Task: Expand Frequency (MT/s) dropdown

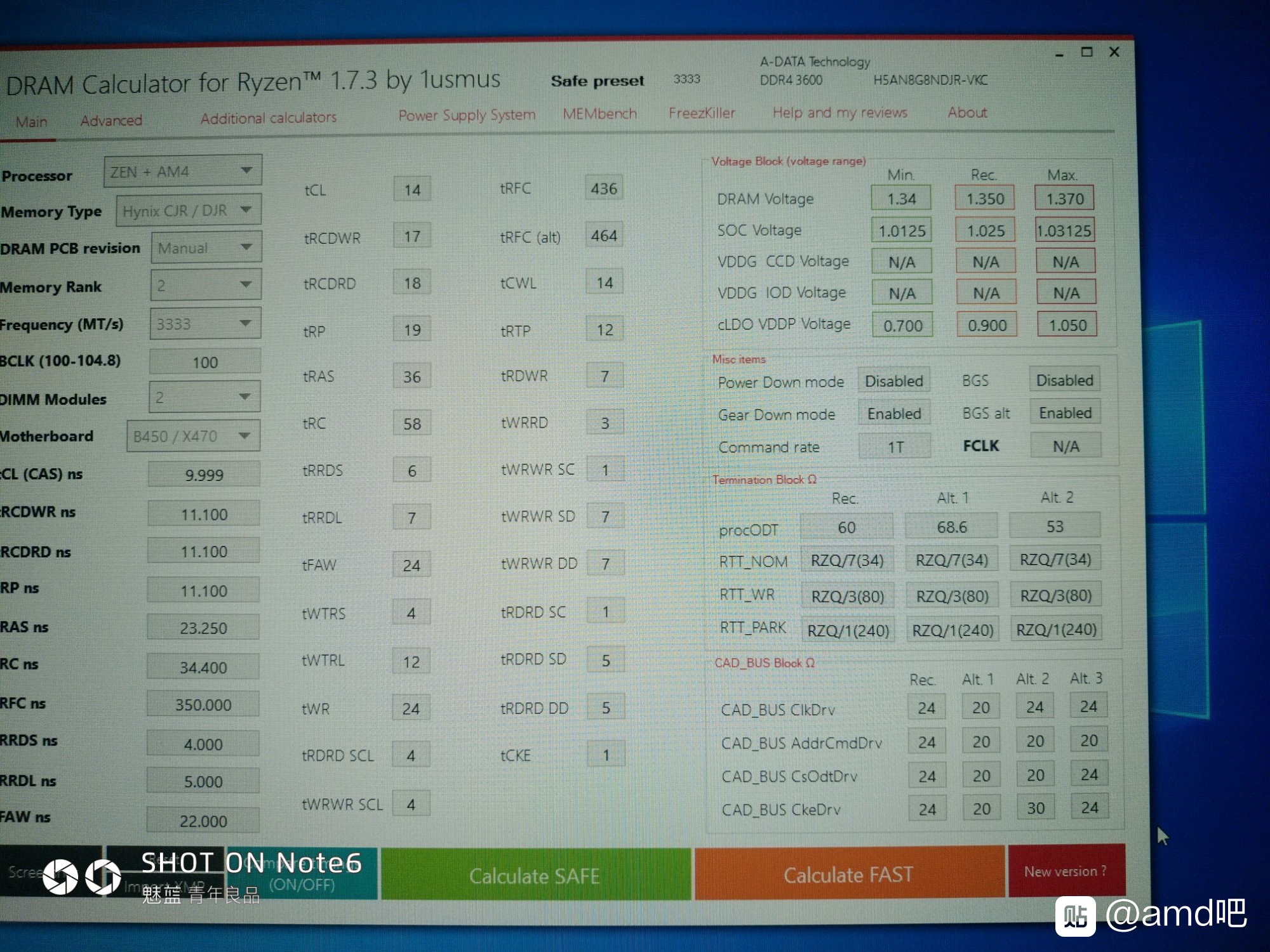Action: tap(205, 324)
